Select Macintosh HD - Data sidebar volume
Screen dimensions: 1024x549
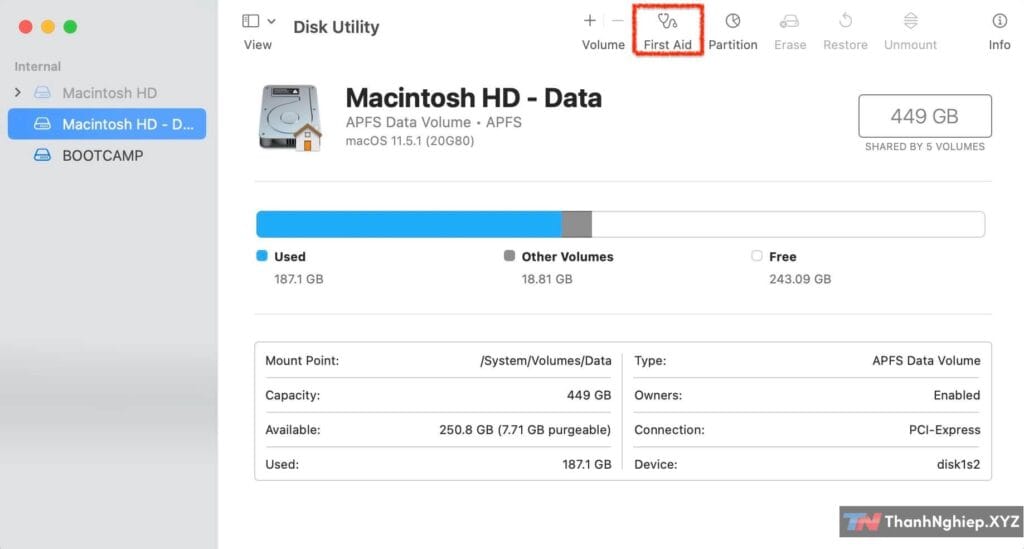[107, 124]
